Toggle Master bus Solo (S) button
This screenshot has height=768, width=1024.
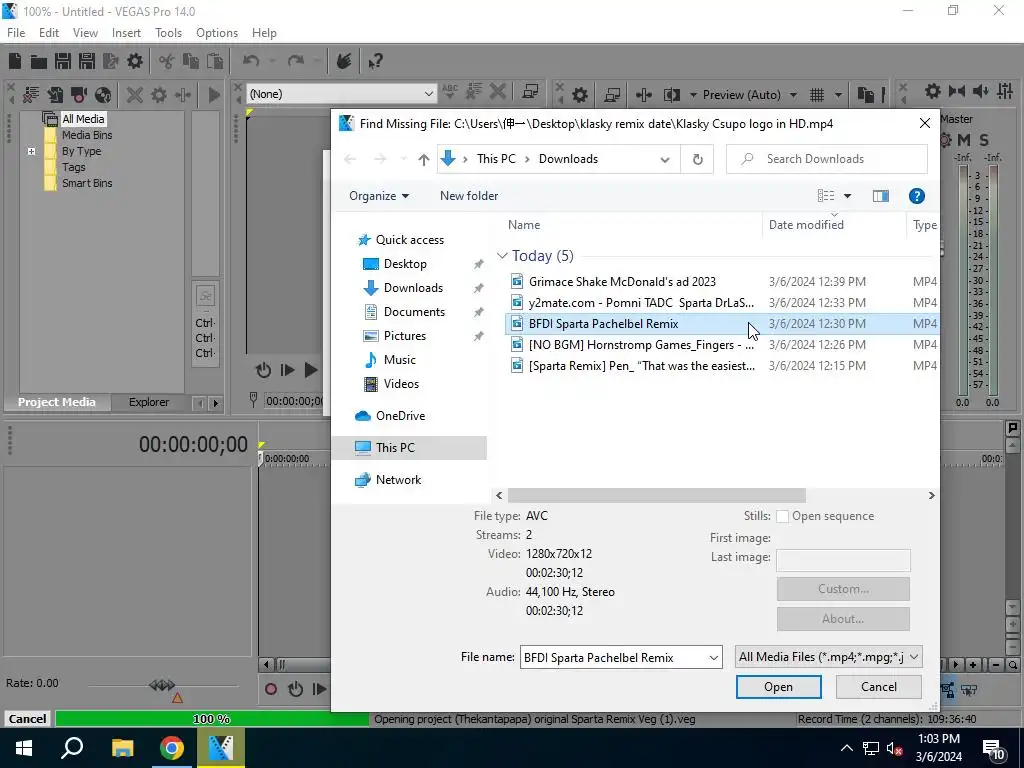pyautogui.click(x=984, y=140)
